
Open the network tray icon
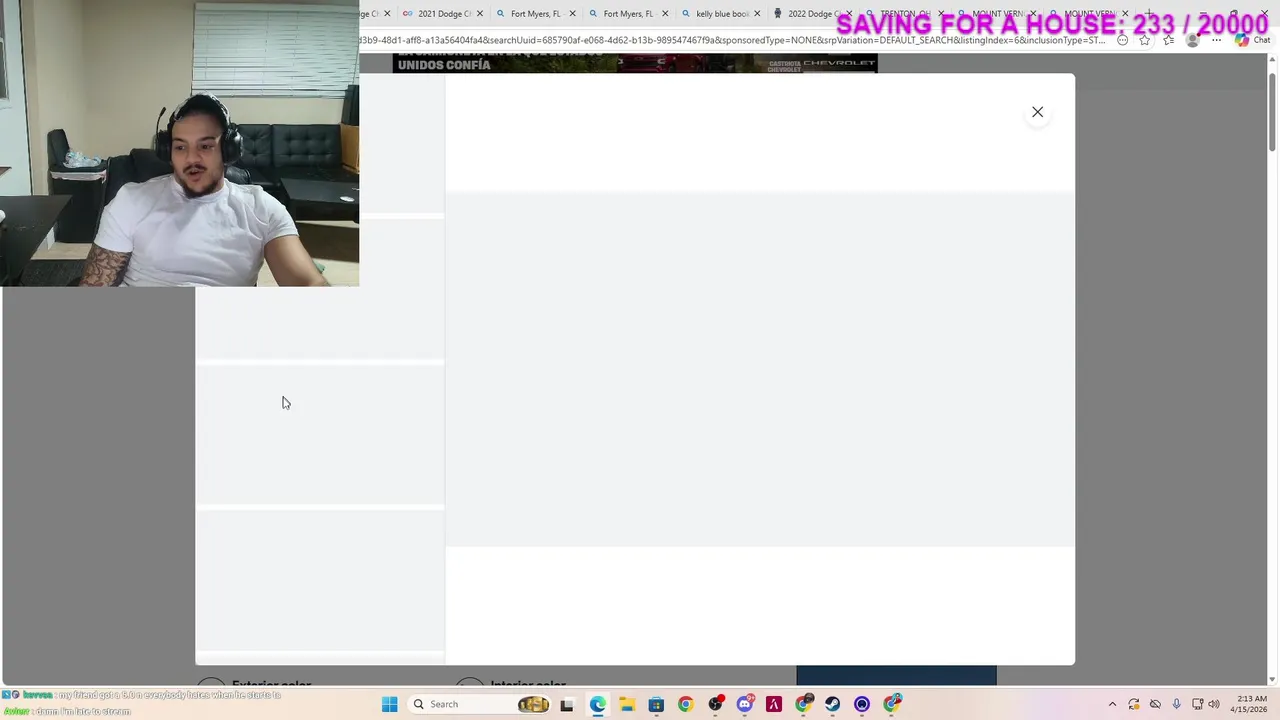coord(1197,704)
